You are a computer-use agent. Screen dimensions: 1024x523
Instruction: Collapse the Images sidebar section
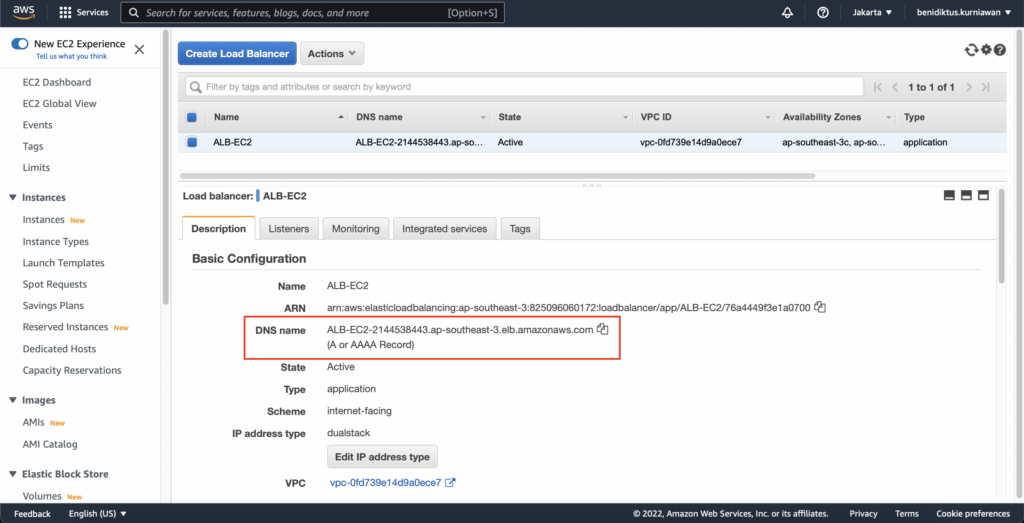pos(13,400)
